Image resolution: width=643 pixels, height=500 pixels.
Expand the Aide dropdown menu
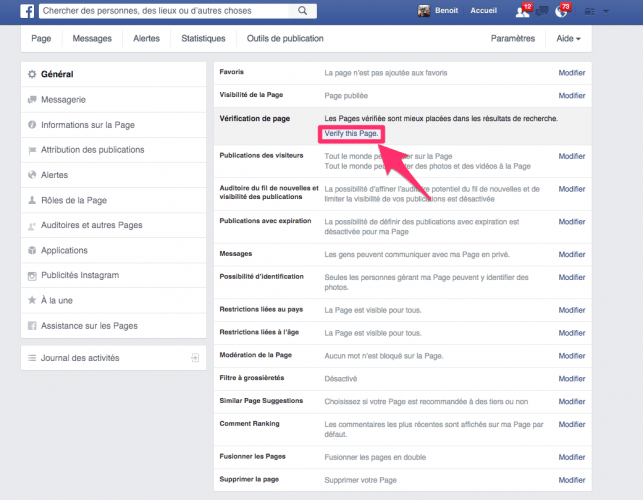pyautogui.click(x=568, y=39)
